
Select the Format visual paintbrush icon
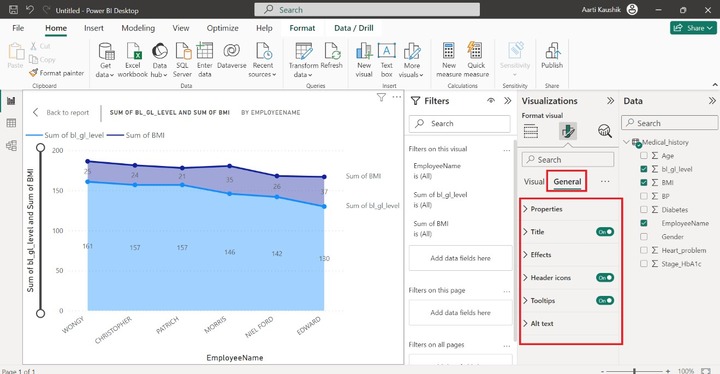pos(568,131)
